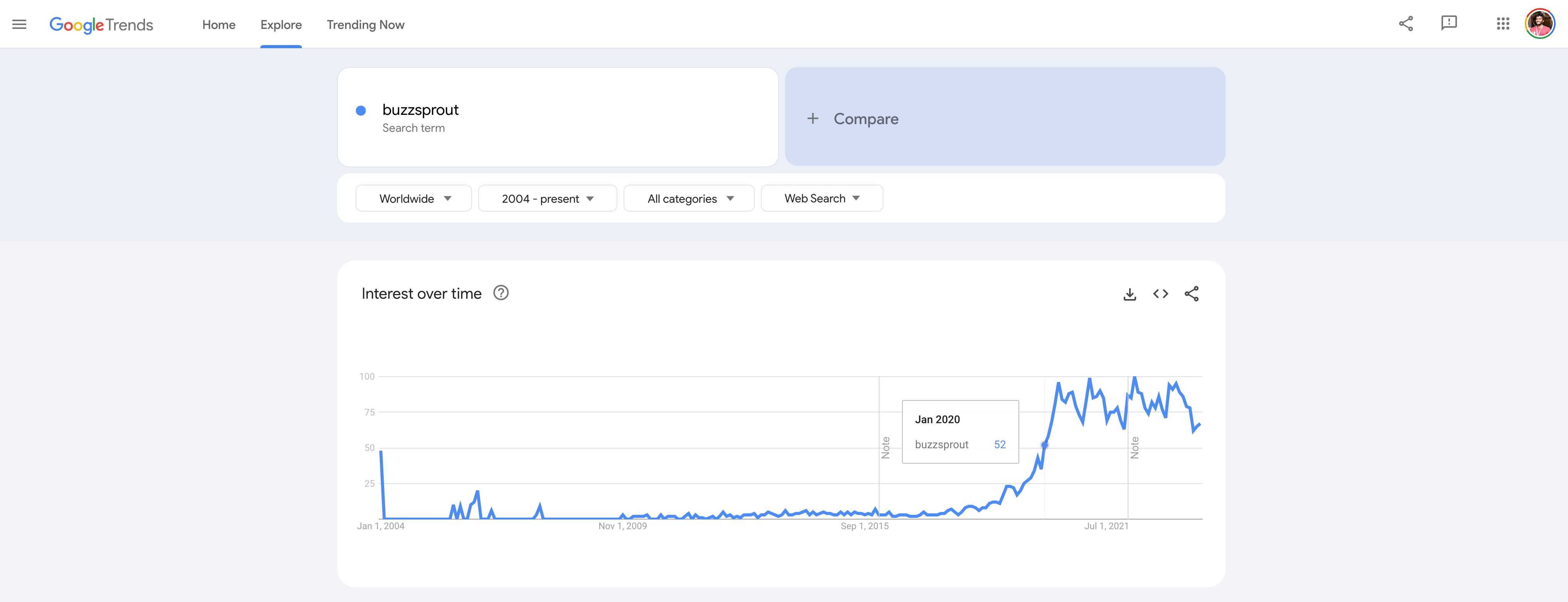Open the send feedback icon
Screen dimensions: 1568x602
pyautogui.click(x=1449, y=24)
